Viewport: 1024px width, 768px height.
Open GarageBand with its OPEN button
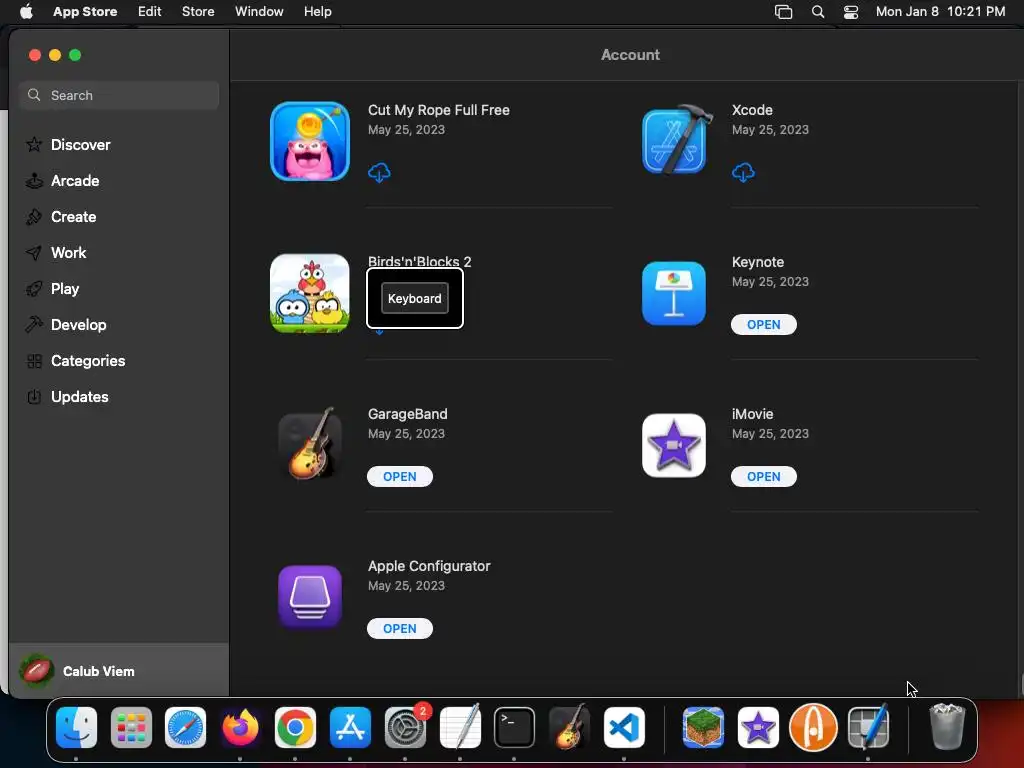400,477
